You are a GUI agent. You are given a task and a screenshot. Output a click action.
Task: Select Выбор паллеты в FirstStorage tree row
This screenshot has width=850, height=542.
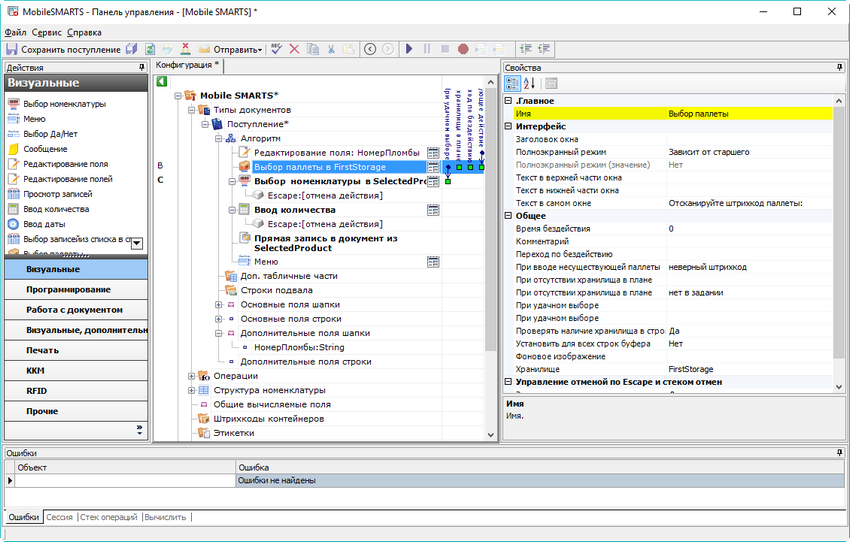320,167
